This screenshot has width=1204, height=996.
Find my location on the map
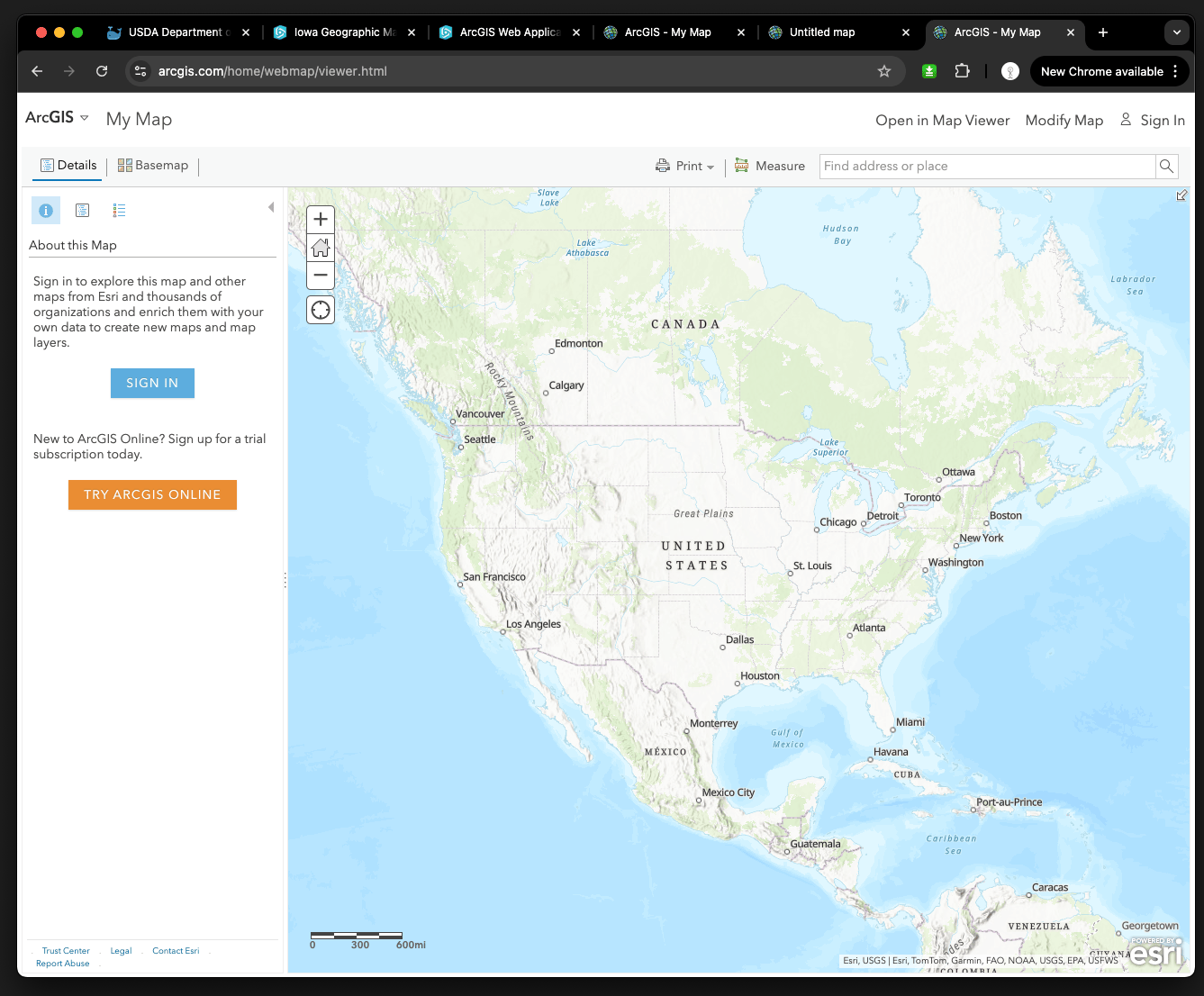click(x=321, y=311)
